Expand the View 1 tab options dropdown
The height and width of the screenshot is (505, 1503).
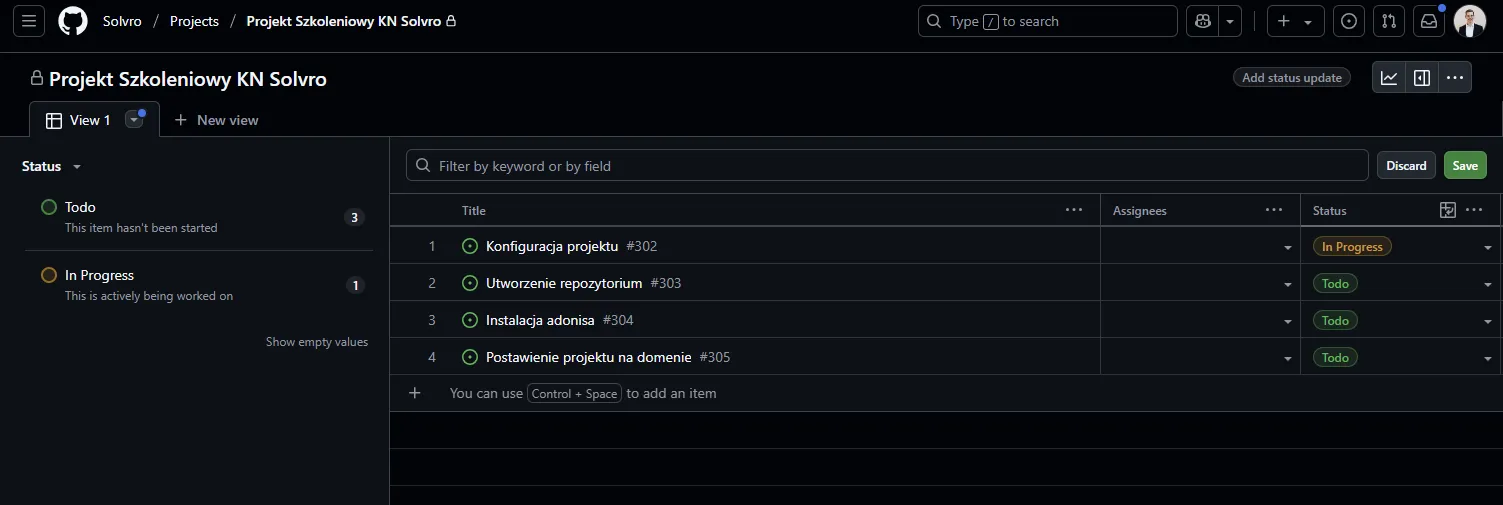pyautogui.click(x=134, y=120)
